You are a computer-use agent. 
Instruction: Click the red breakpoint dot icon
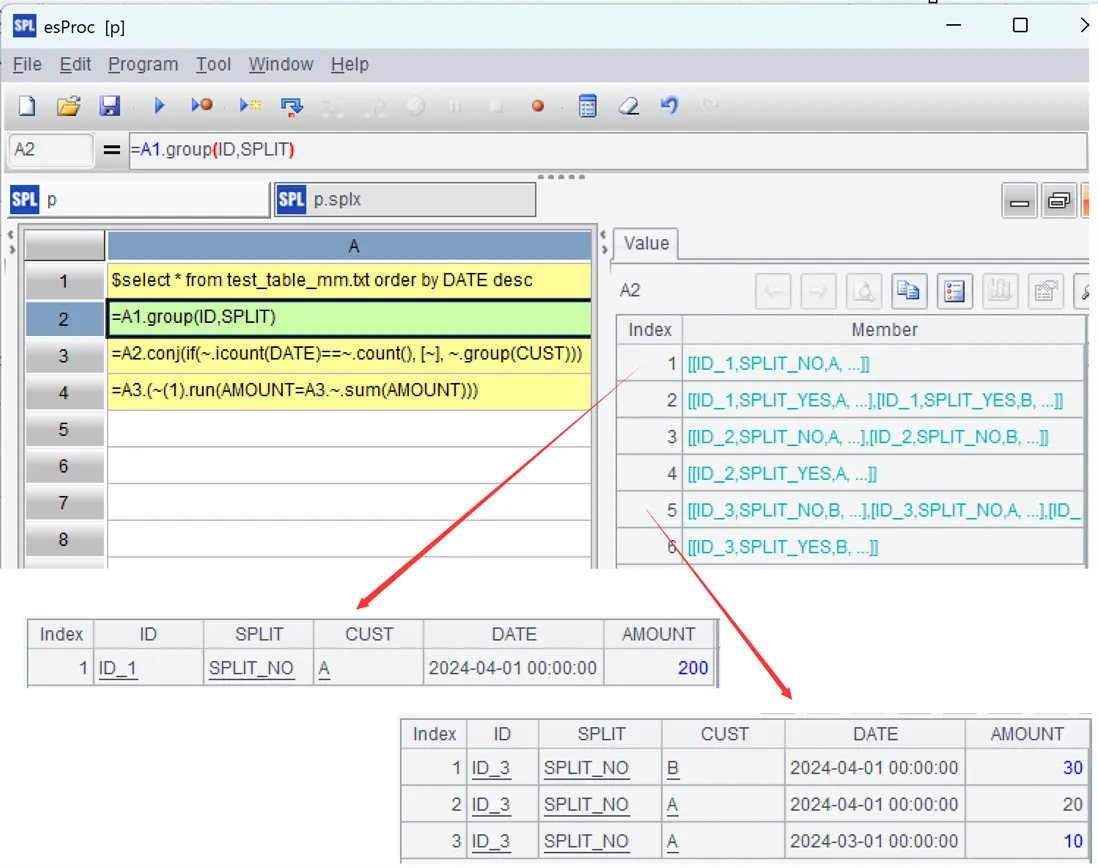click(537, 106)
